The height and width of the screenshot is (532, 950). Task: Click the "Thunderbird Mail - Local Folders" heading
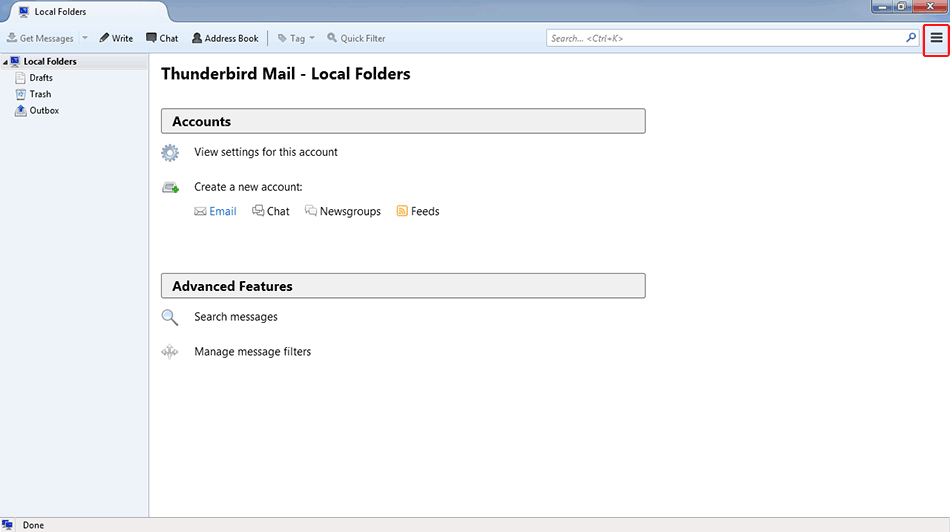pyautogui.click(x=285, y=74)
